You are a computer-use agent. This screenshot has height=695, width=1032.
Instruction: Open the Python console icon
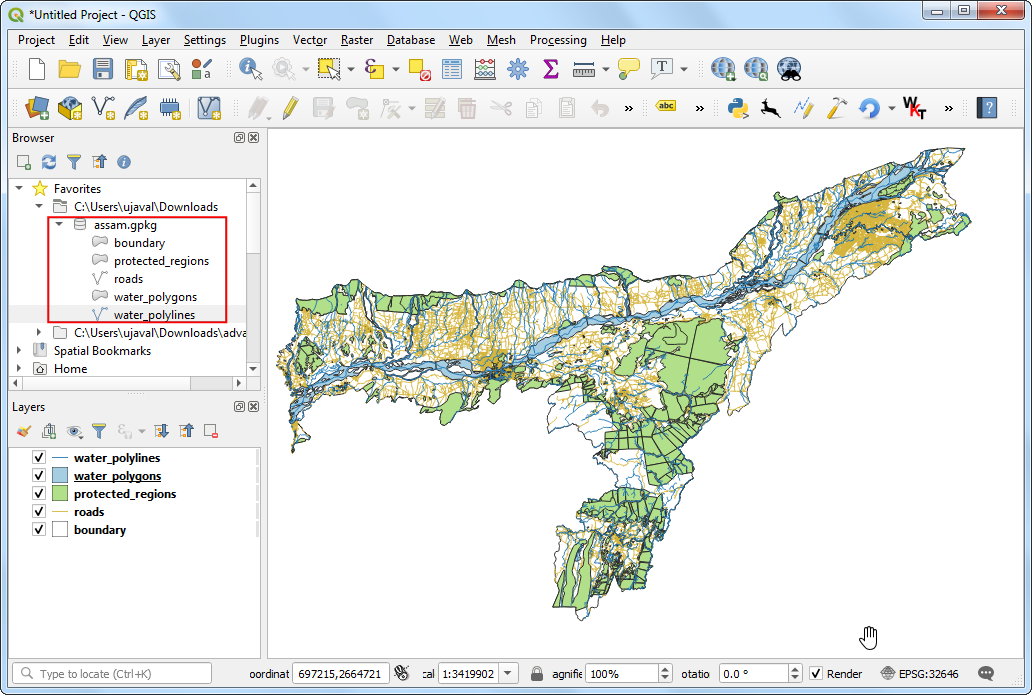point(738,107)
